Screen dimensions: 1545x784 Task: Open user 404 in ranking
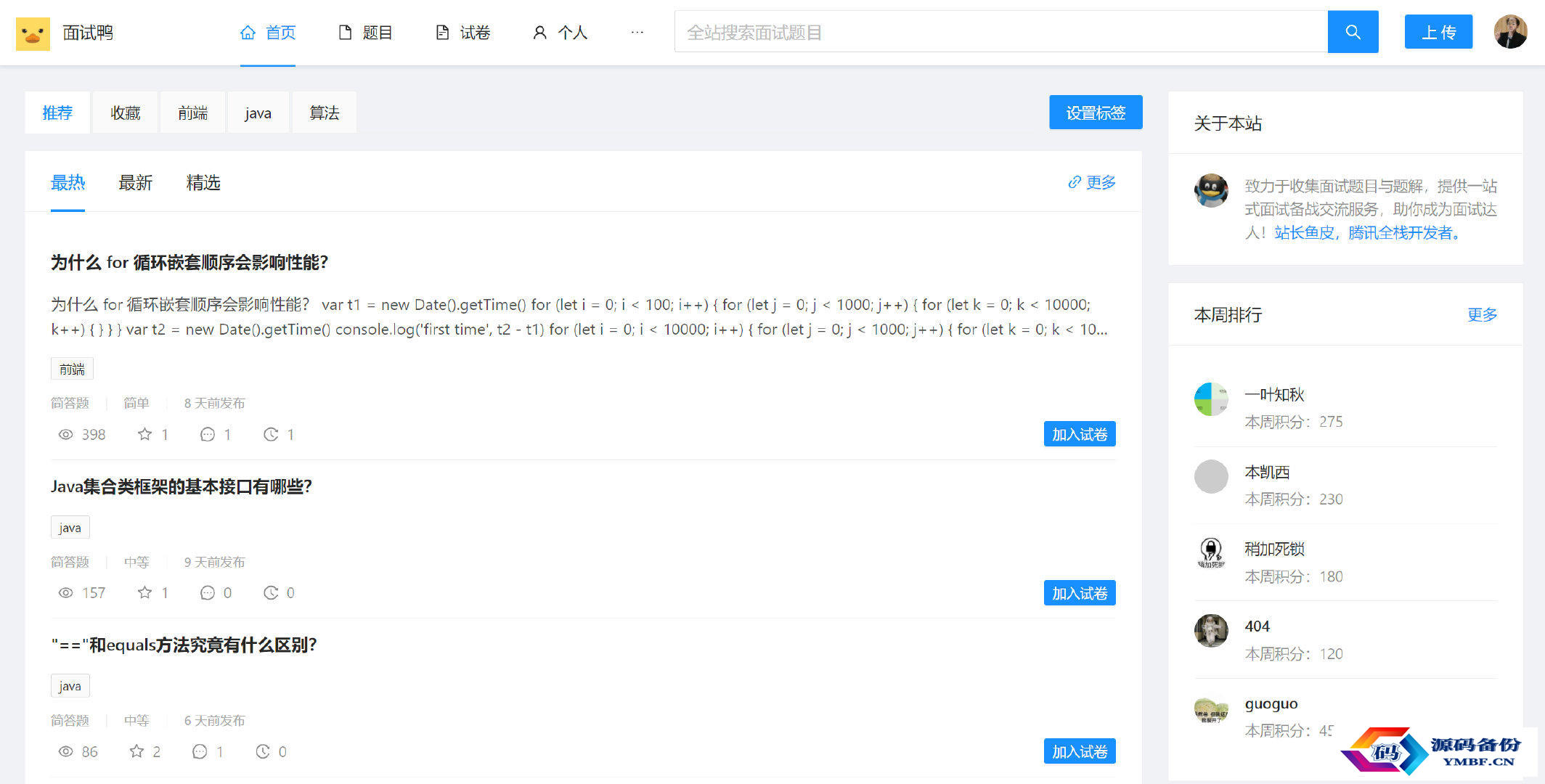coord(1257,626)
